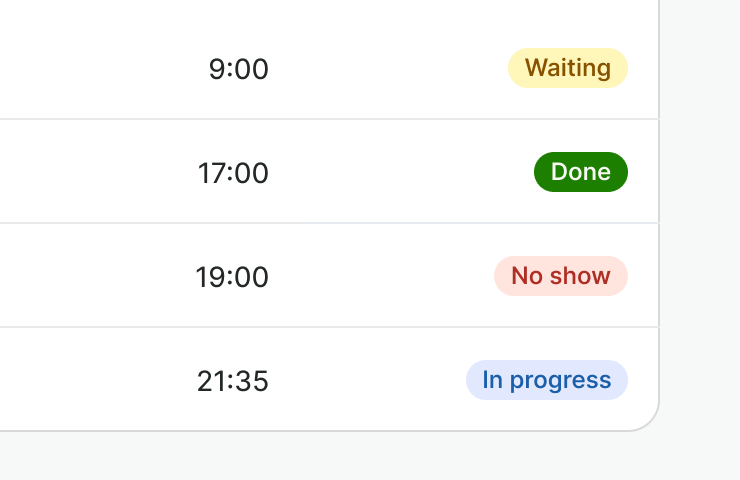Click the yellow Waiting status badge

pyautogui.click(x=568, y=68)
